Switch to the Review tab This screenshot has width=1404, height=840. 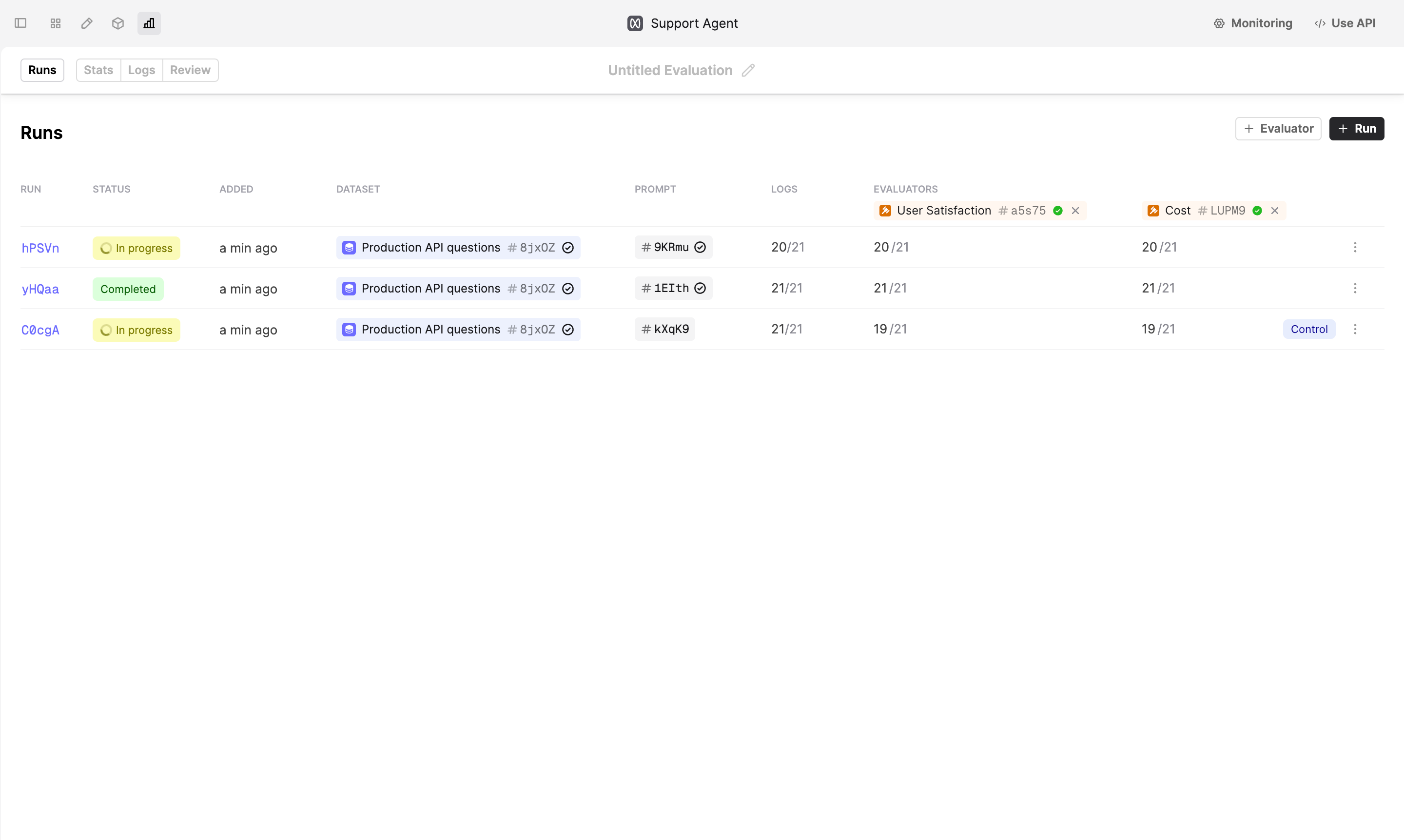point(190,70)
